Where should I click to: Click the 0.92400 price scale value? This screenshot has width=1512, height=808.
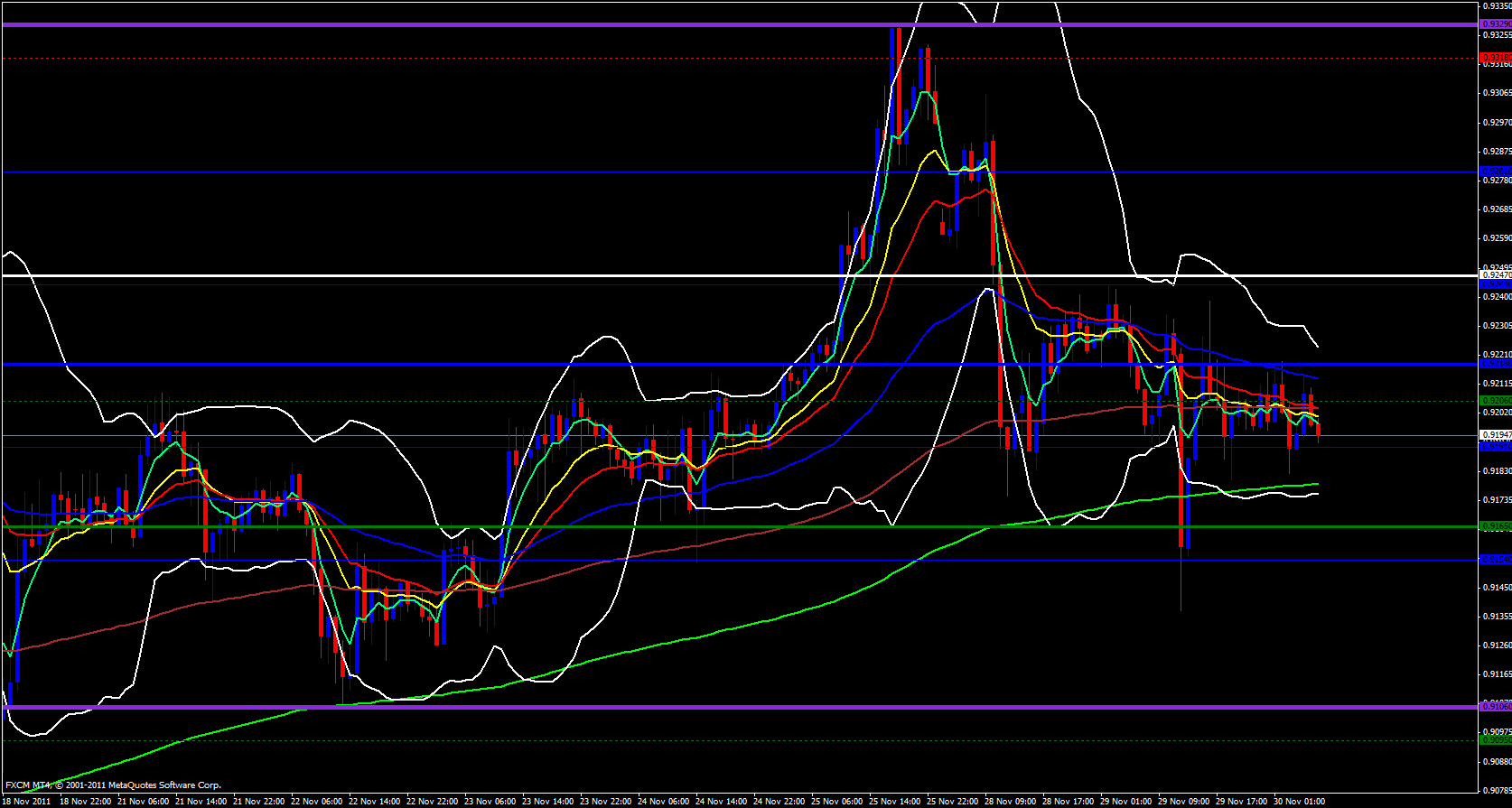[1497, 296]
